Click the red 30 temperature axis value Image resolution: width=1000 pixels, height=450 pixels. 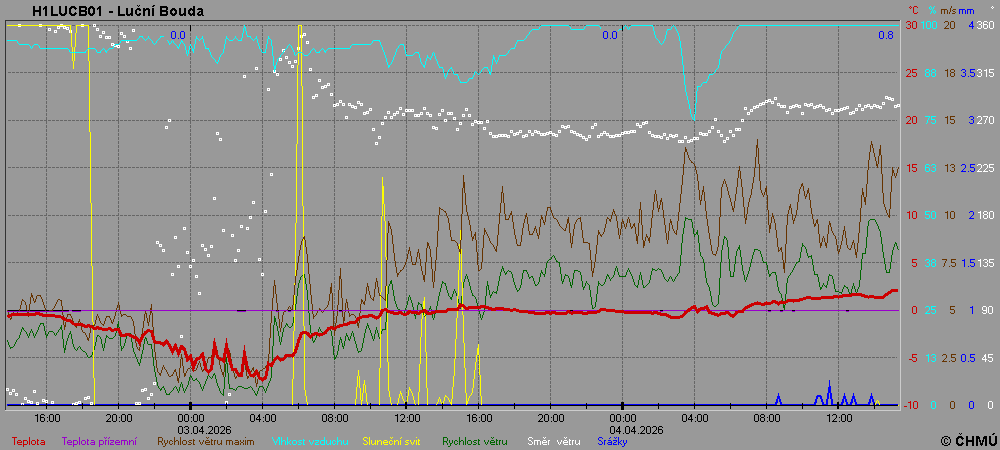[911, 25]
